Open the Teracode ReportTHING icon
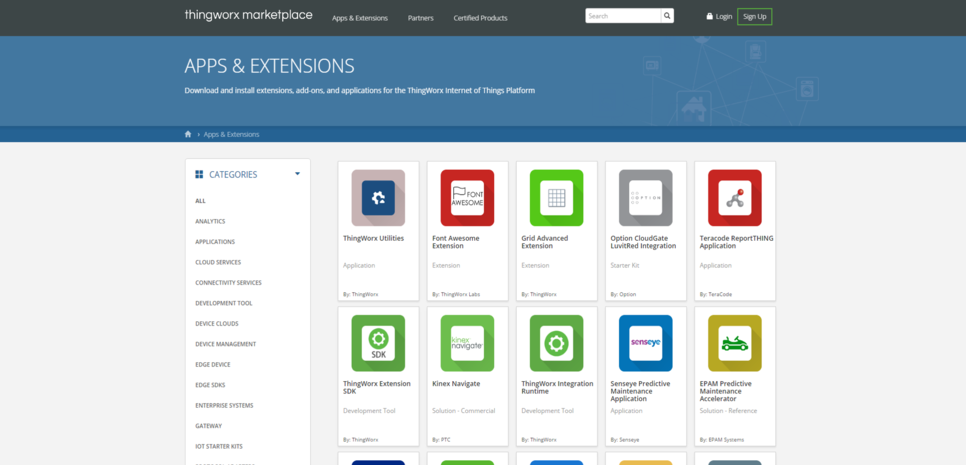This screenshot has width=966, height=465. pyautogui.click(x=734, y=198)
